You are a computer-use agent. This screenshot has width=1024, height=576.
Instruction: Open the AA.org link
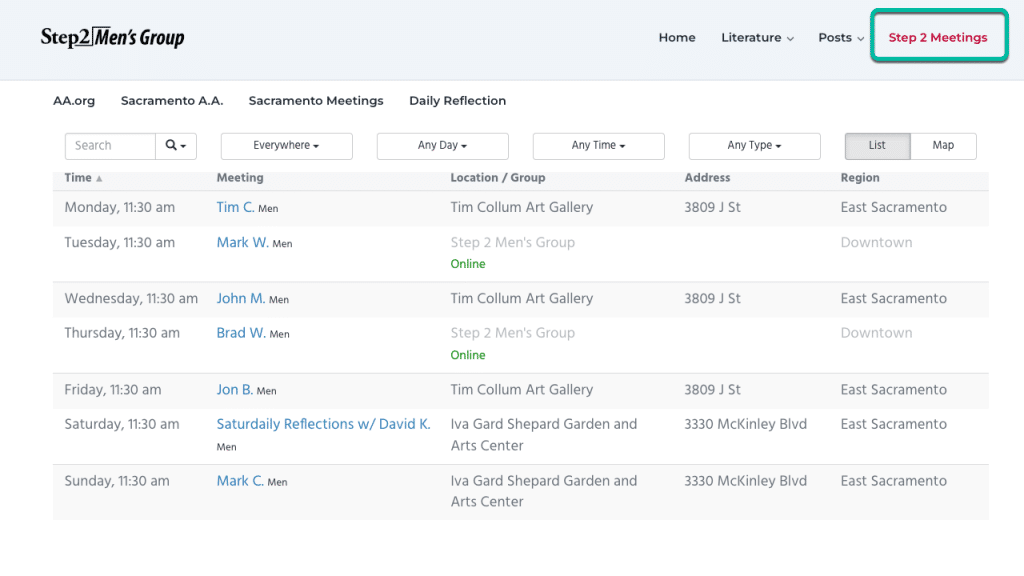point(74,101)
